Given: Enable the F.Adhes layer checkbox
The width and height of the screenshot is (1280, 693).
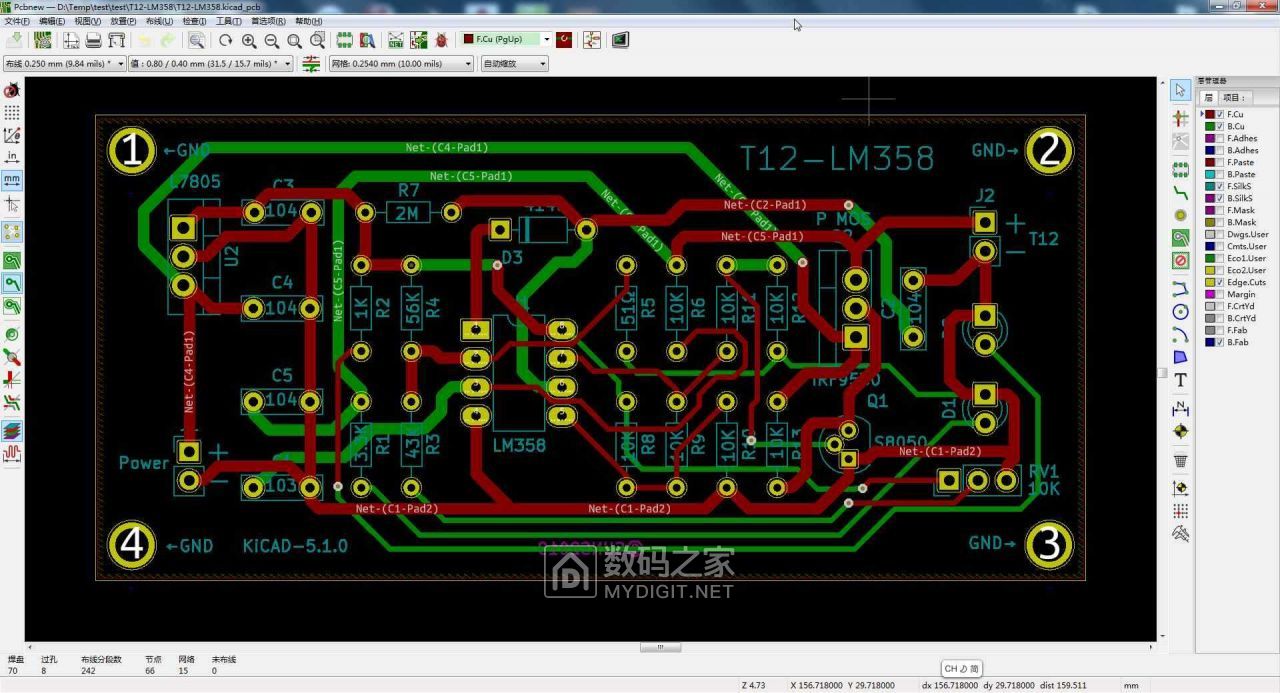Looking at the screenshot, I should point(1220,139).
